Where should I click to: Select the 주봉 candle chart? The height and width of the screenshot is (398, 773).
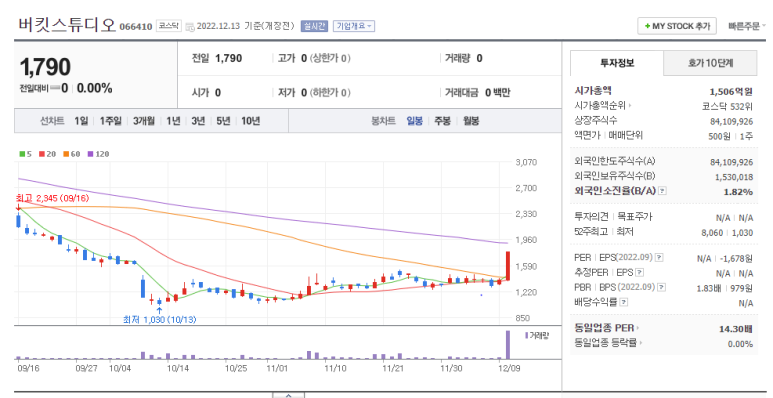click(442, 121)
